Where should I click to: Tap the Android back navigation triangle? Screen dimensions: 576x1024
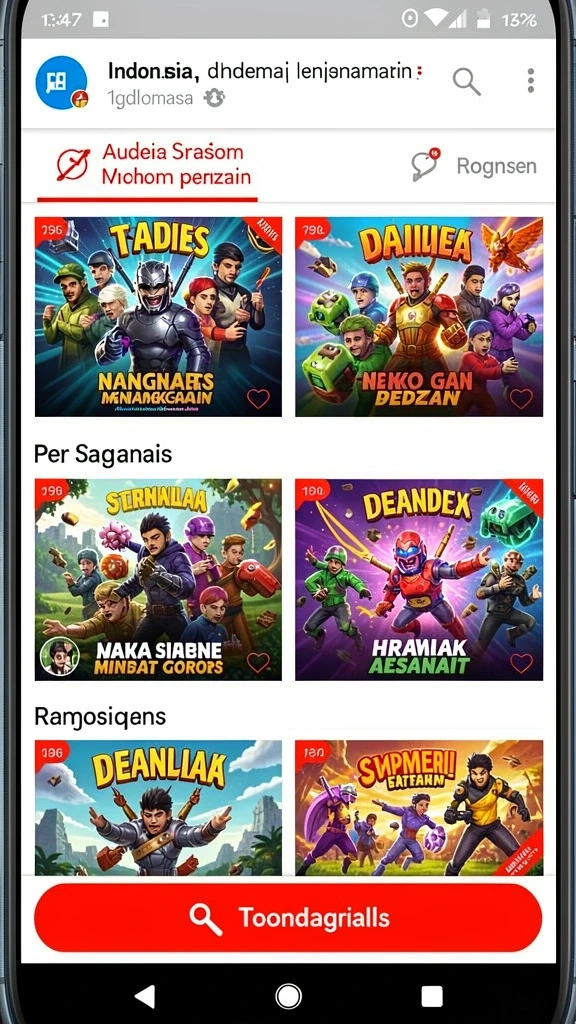tap(144, 997)
